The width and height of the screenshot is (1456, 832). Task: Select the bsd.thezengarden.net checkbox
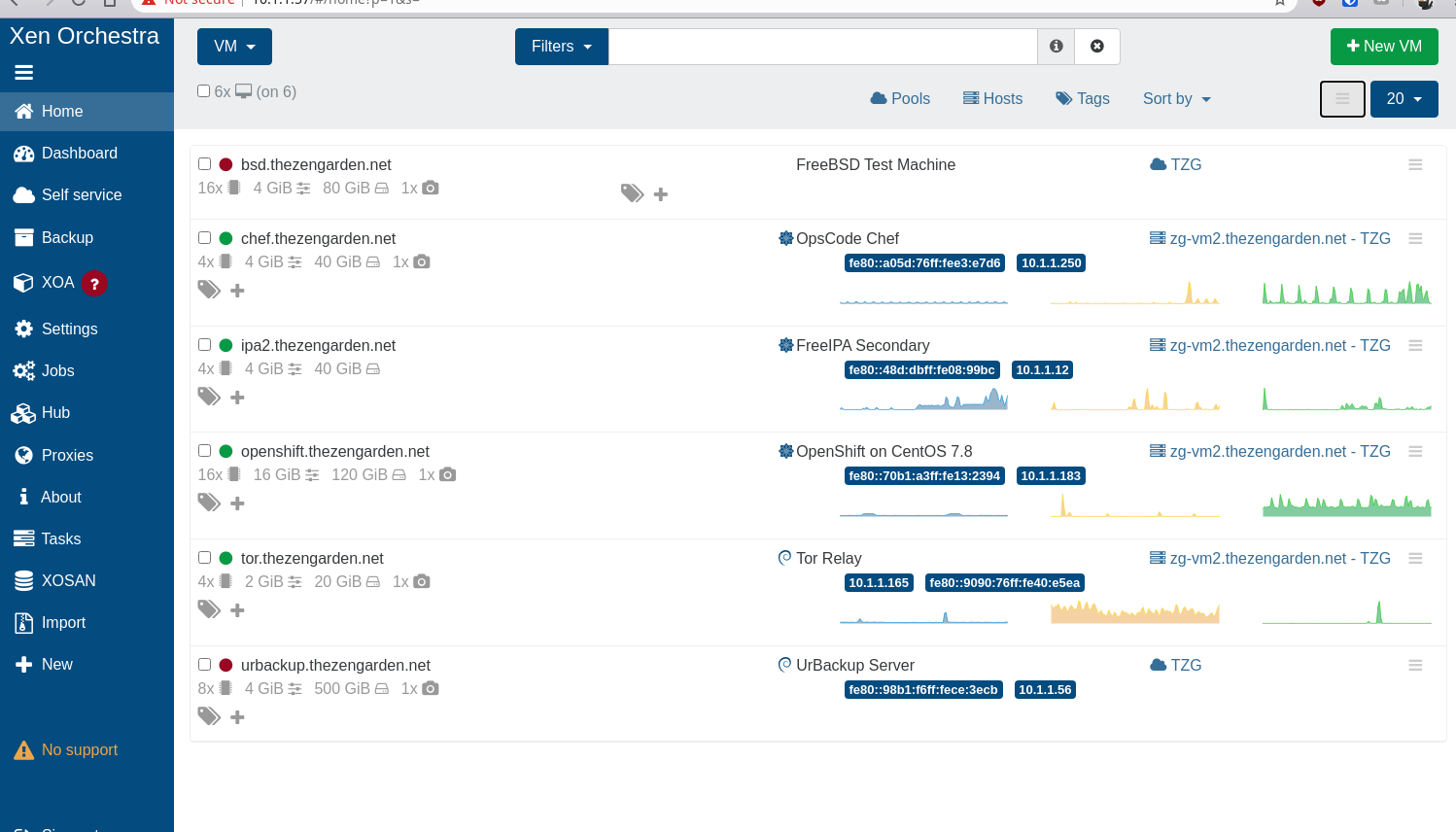pos(205,164)
